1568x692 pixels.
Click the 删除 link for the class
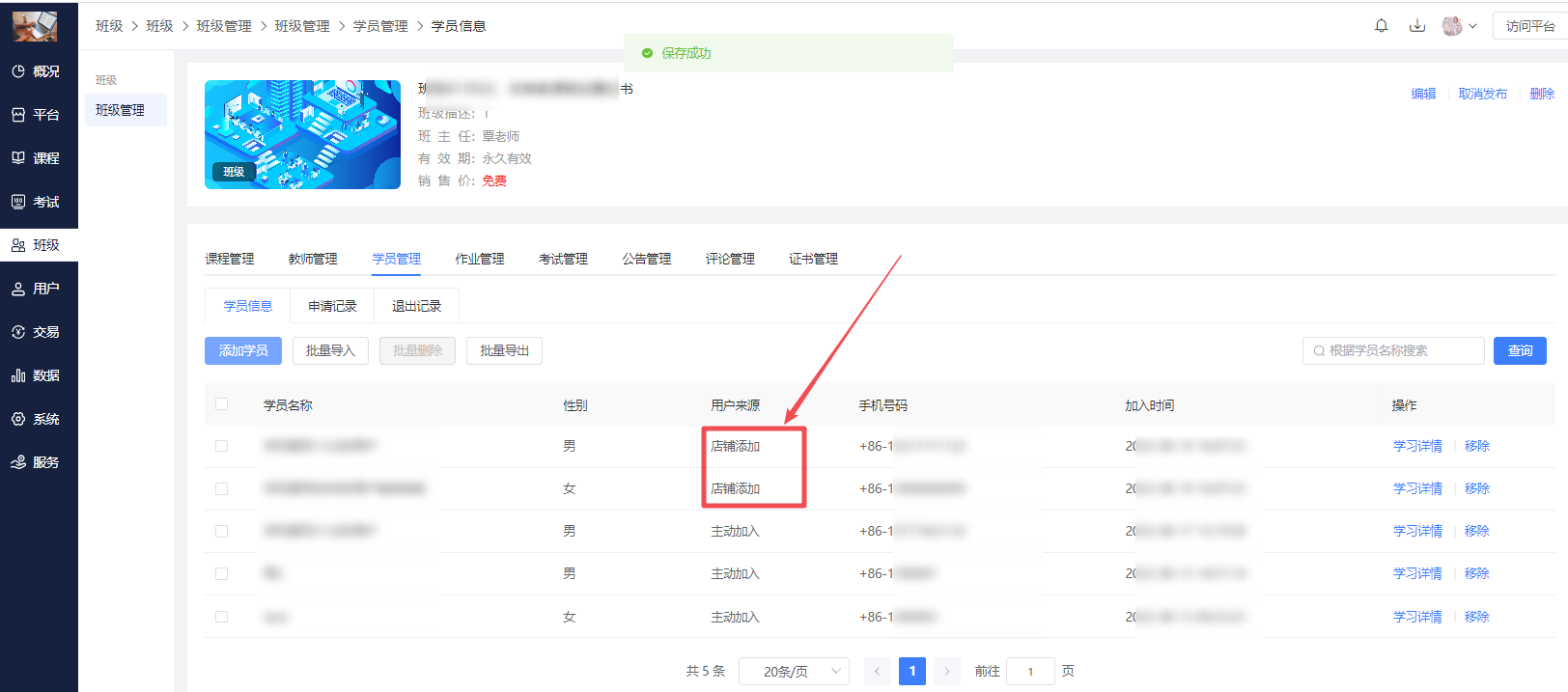1542,94
